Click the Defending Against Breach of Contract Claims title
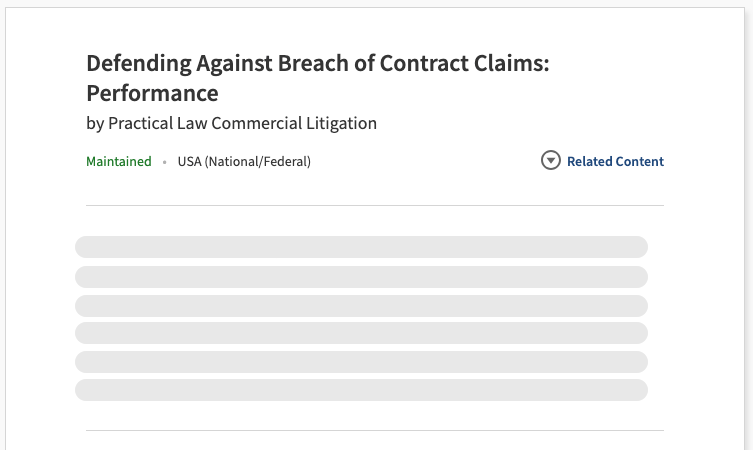The height and width of the screenshot is (450, 753). click(x=318, y=64)
